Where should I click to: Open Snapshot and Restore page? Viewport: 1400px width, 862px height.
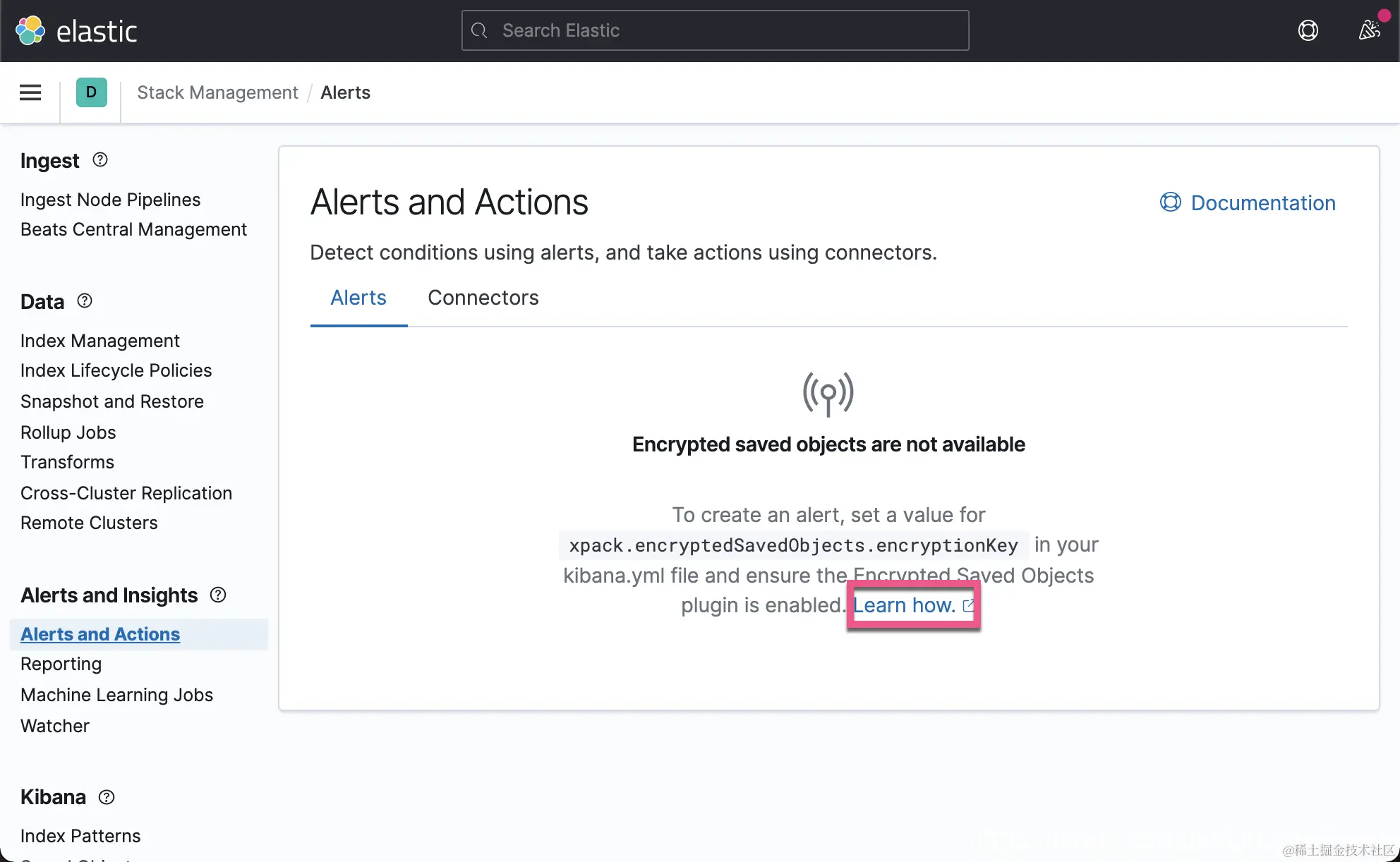point(111,401)
